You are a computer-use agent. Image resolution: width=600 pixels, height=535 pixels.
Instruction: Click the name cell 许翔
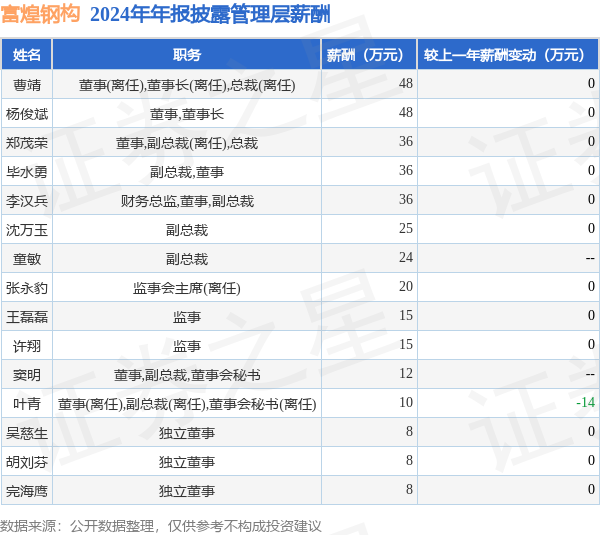[x=27, y=346]
